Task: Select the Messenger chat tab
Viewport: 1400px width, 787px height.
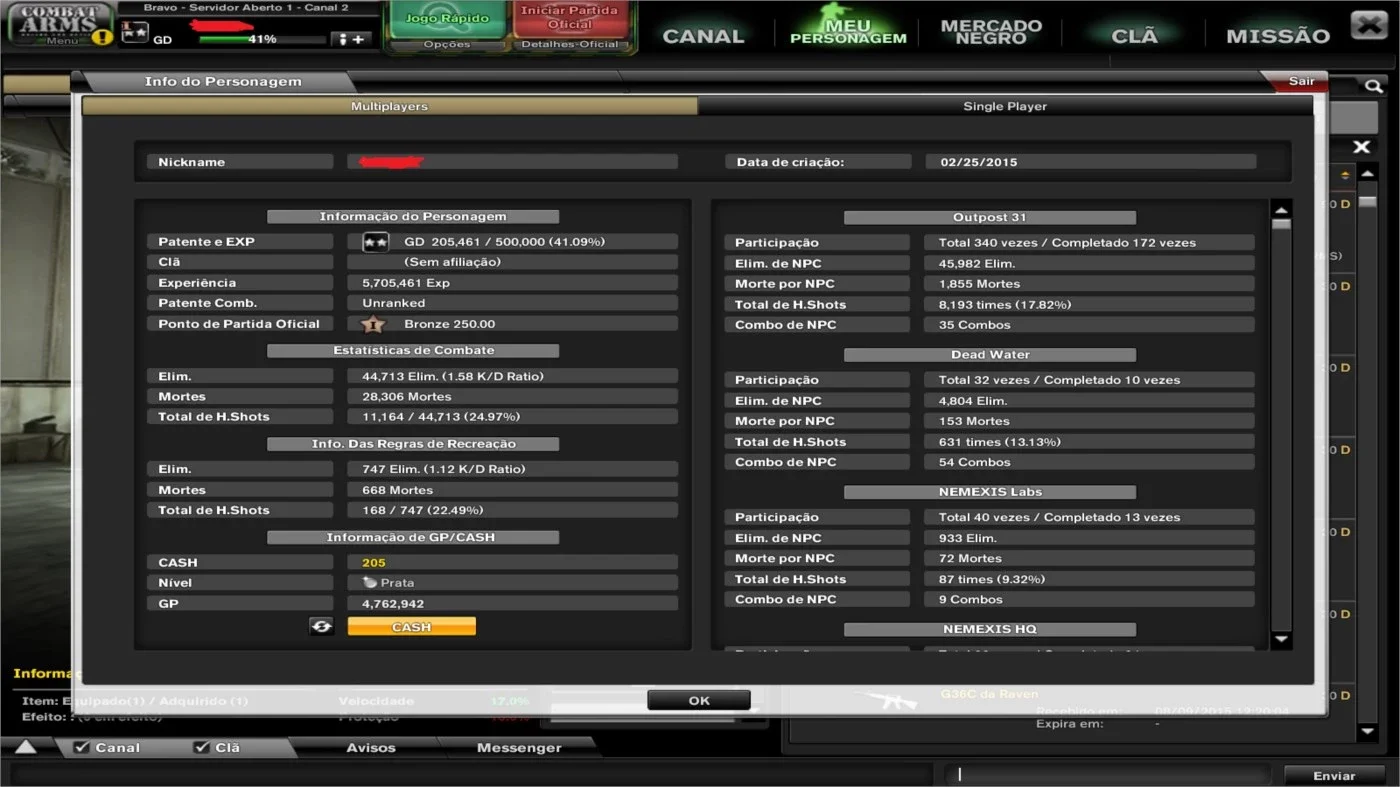Action: click(x=519, y=747)
